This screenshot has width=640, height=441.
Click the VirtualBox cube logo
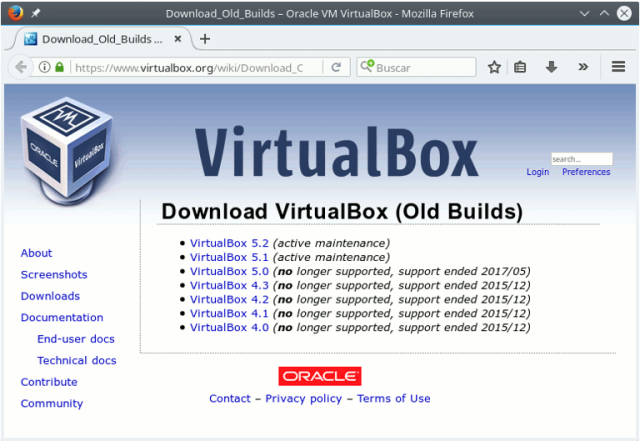point(68,150)
